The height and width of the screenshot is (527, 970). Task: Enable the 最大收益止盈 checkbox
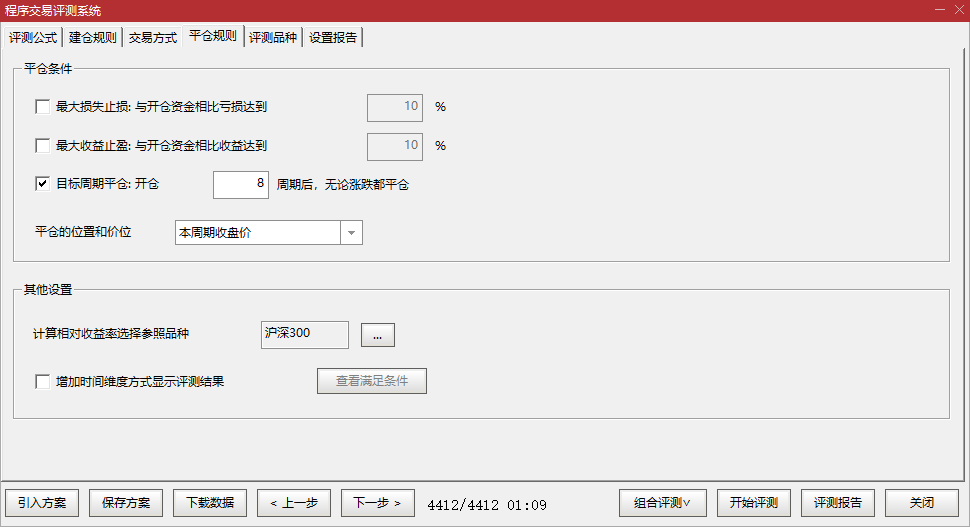42,146
